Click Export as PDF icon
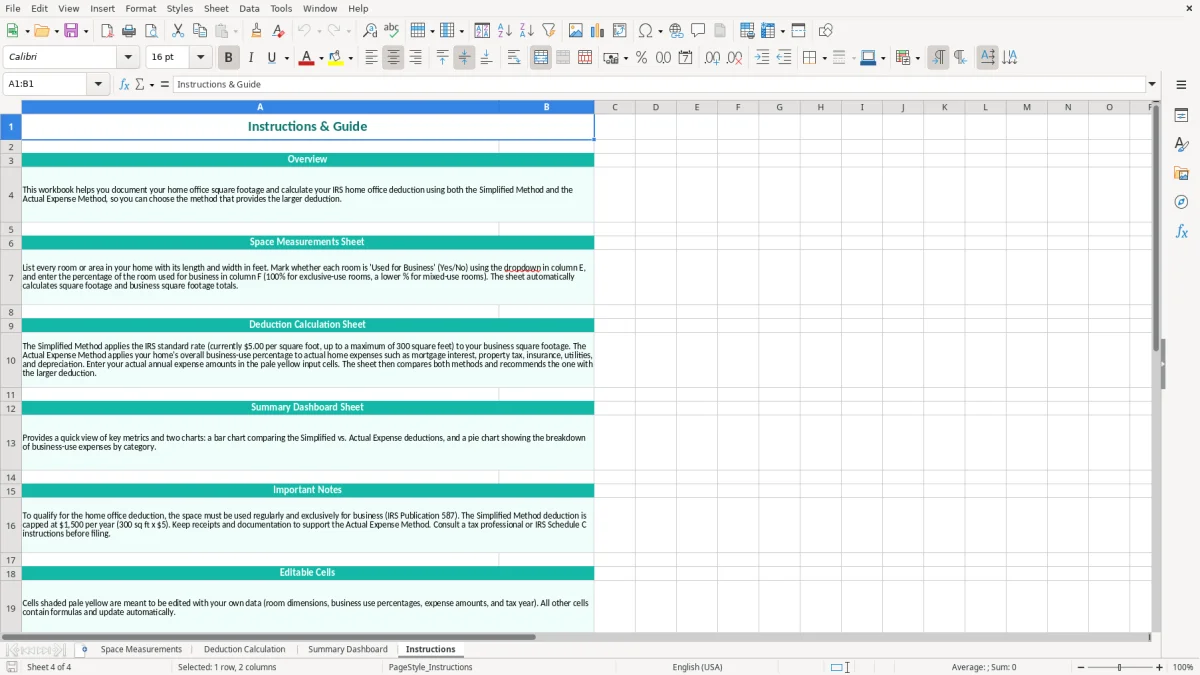 pos(107,31)
